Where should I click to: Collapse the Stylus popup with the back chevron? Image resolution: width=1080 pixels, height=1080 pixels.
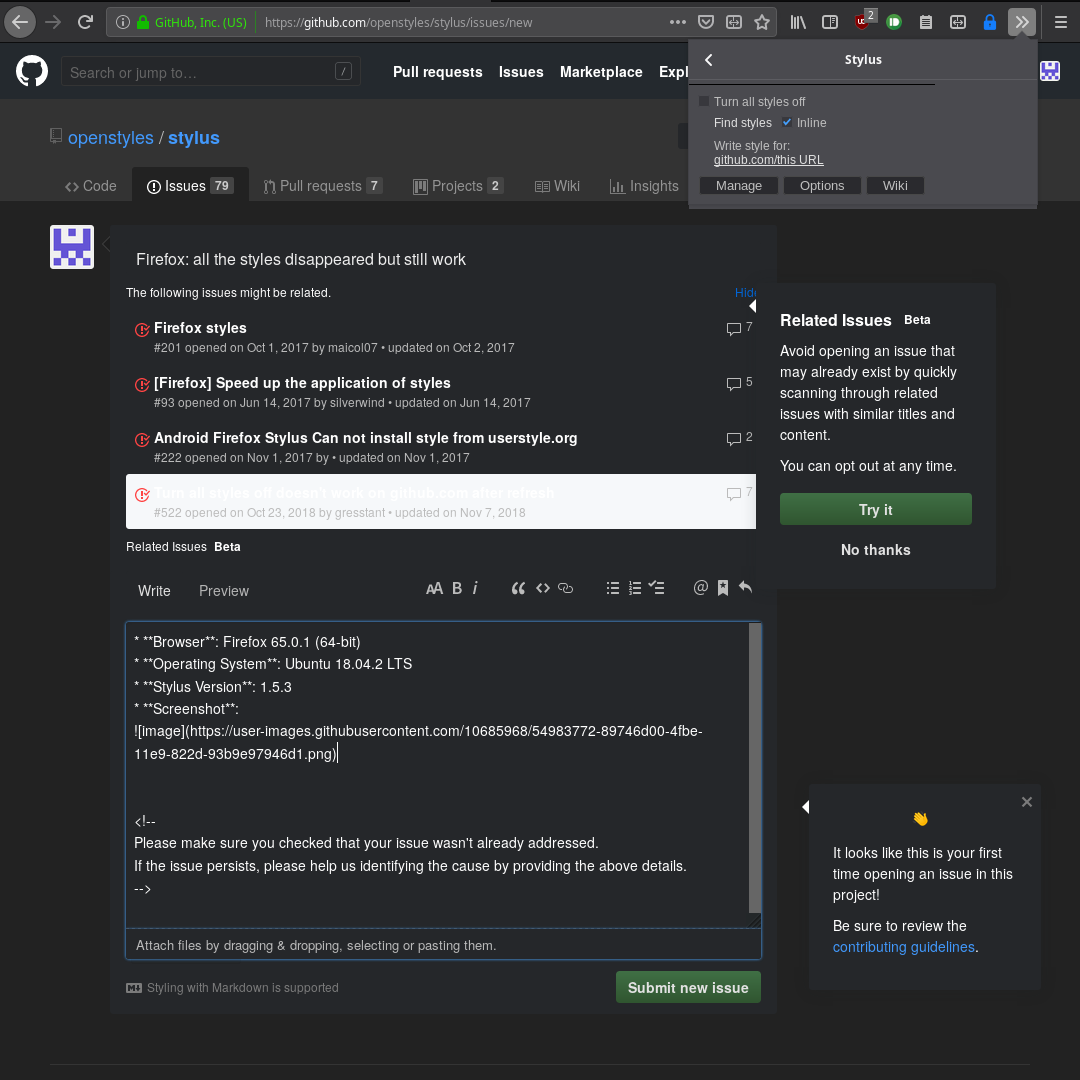708,59
